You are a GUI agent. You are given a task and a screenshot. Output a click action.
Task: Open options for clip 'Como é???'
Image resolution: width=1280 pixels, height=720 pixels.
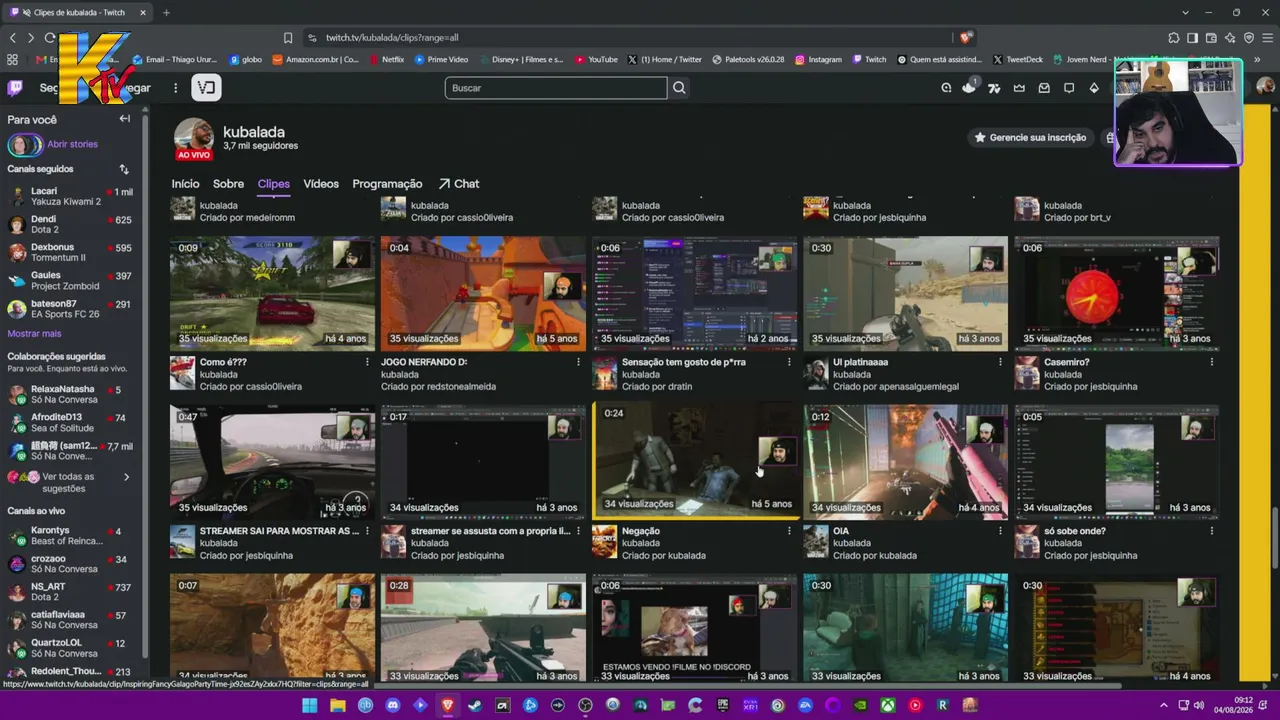[x=367, y=362]
